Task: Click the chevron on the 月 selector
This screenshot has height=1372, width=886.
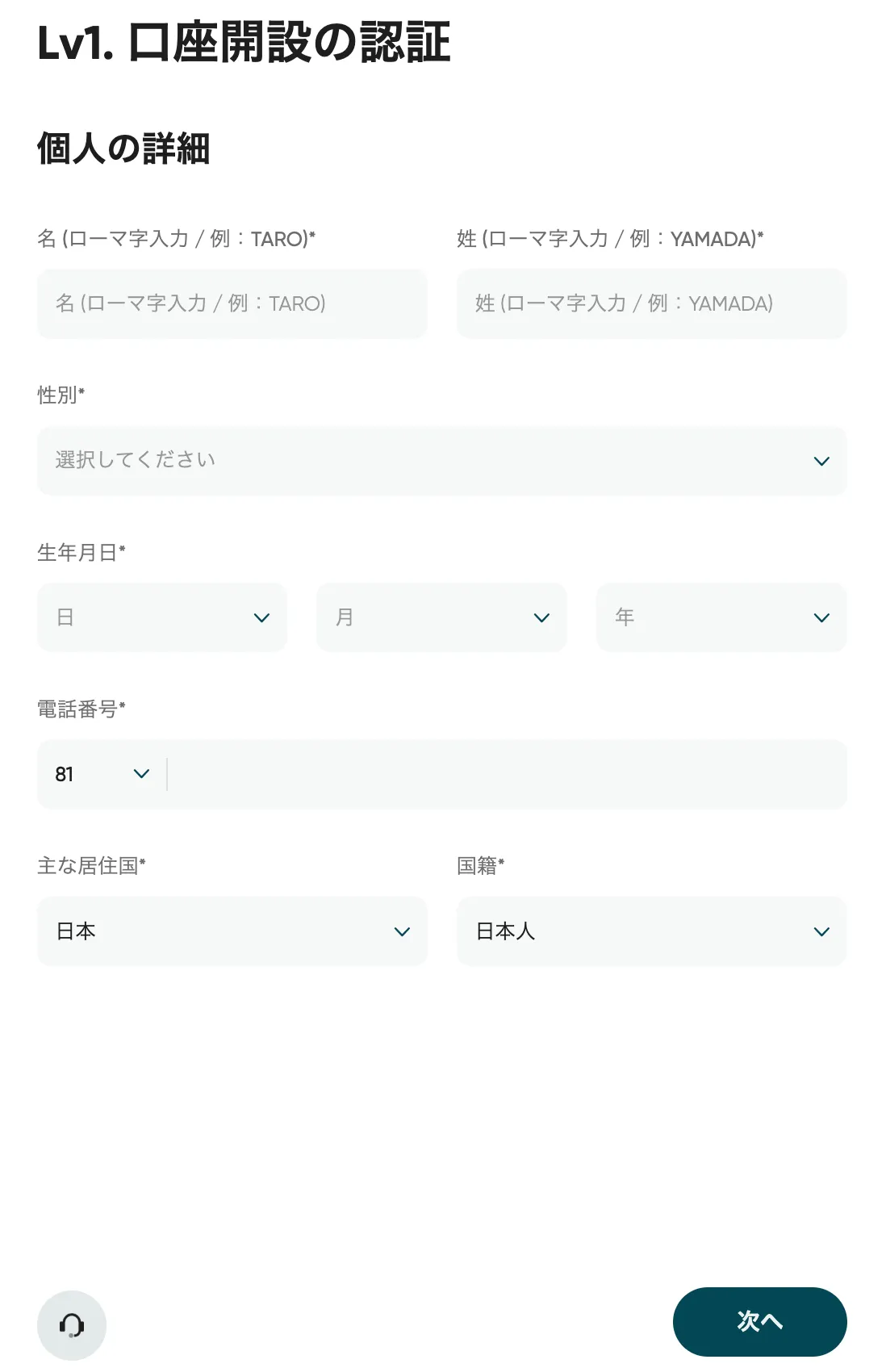Action: [x=541, y=617]
